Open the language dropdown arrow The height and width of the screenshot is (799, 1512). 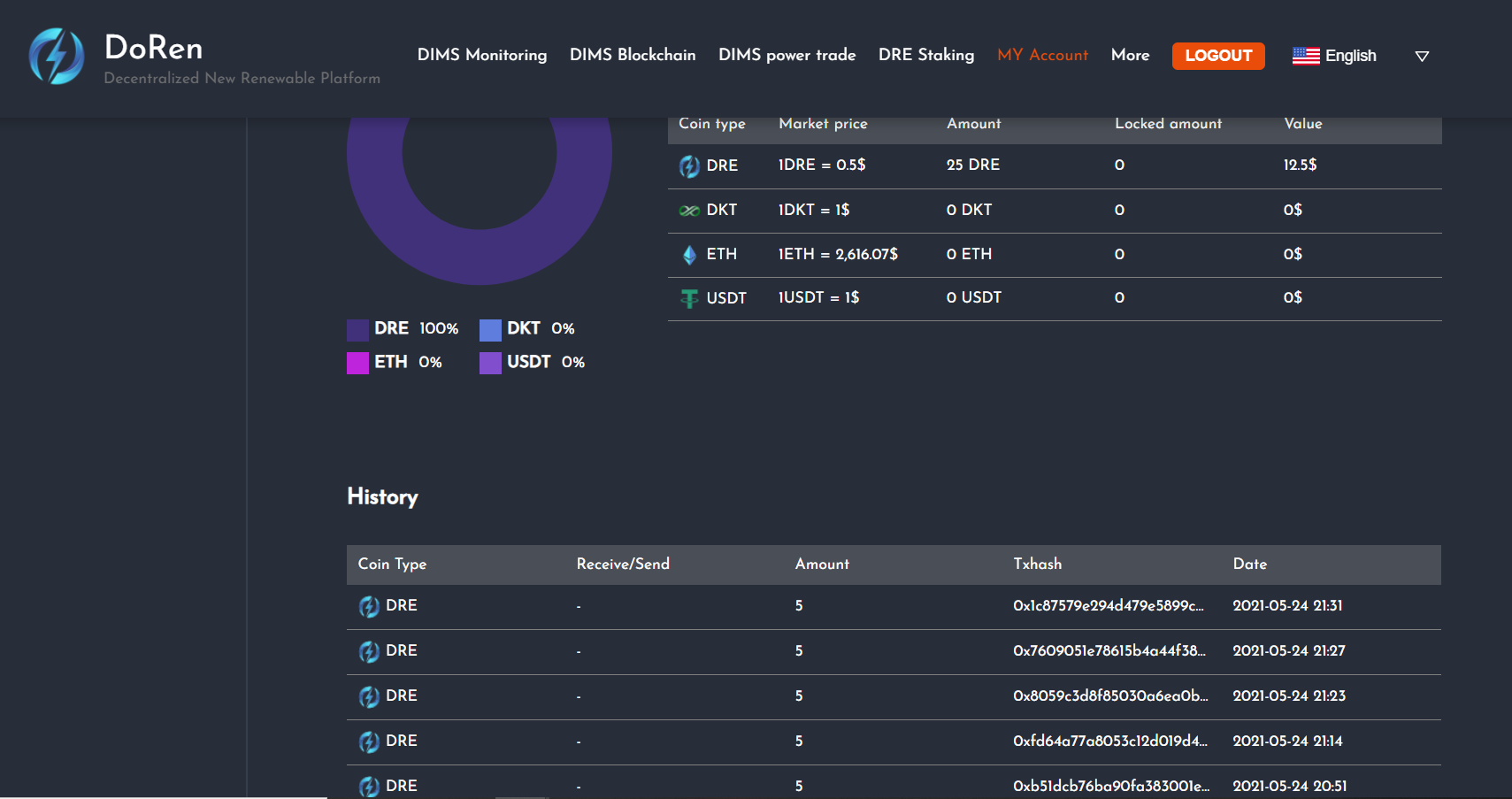[x=1422, y=56]
